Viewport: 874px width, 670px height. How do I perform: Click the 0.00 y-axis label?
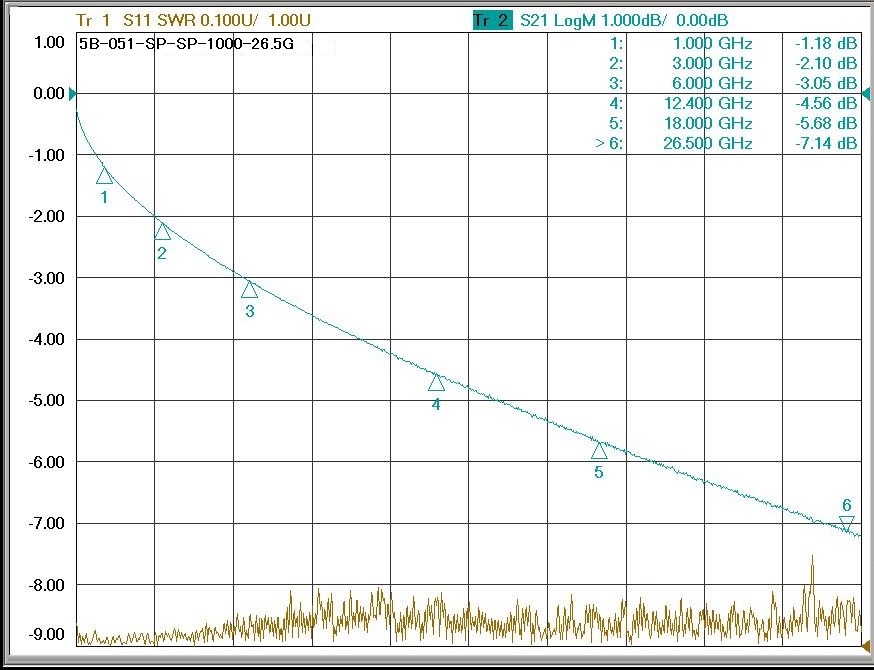pos(50,94)
